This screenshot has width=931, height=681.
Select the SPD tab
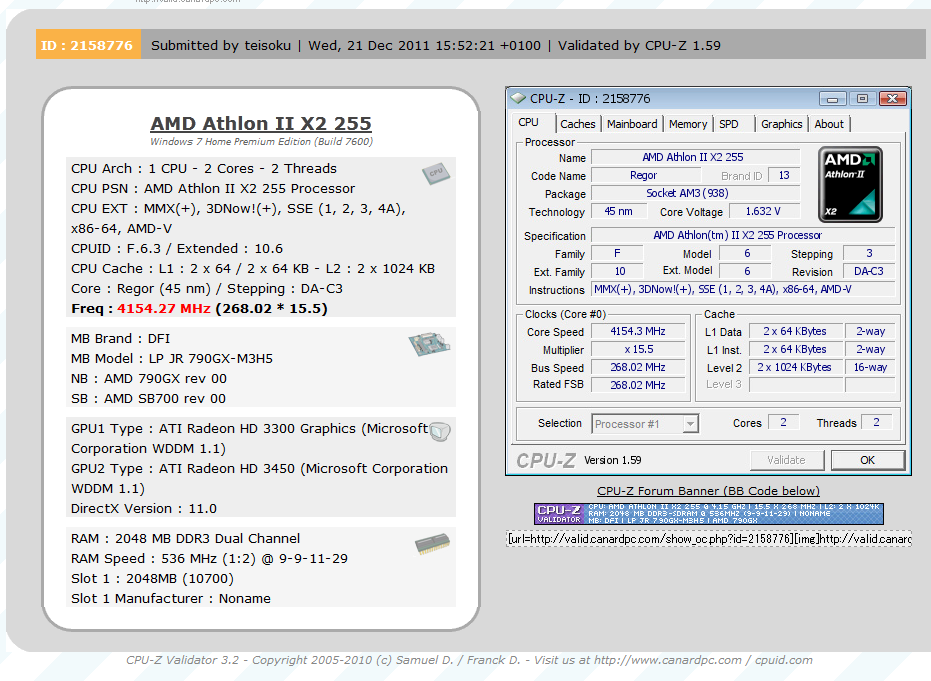[729, 124]
